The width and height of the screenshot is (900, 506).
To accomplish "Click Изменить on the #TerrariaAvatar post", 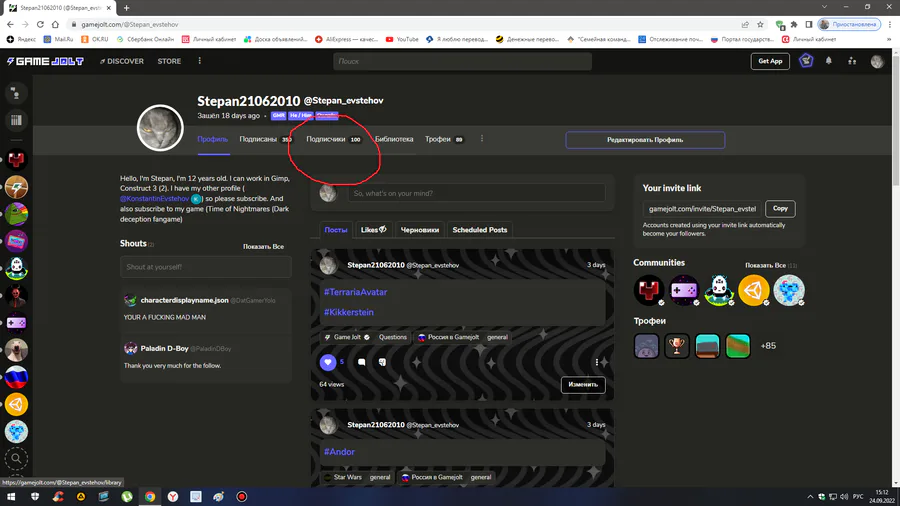I will coord(583,384).
